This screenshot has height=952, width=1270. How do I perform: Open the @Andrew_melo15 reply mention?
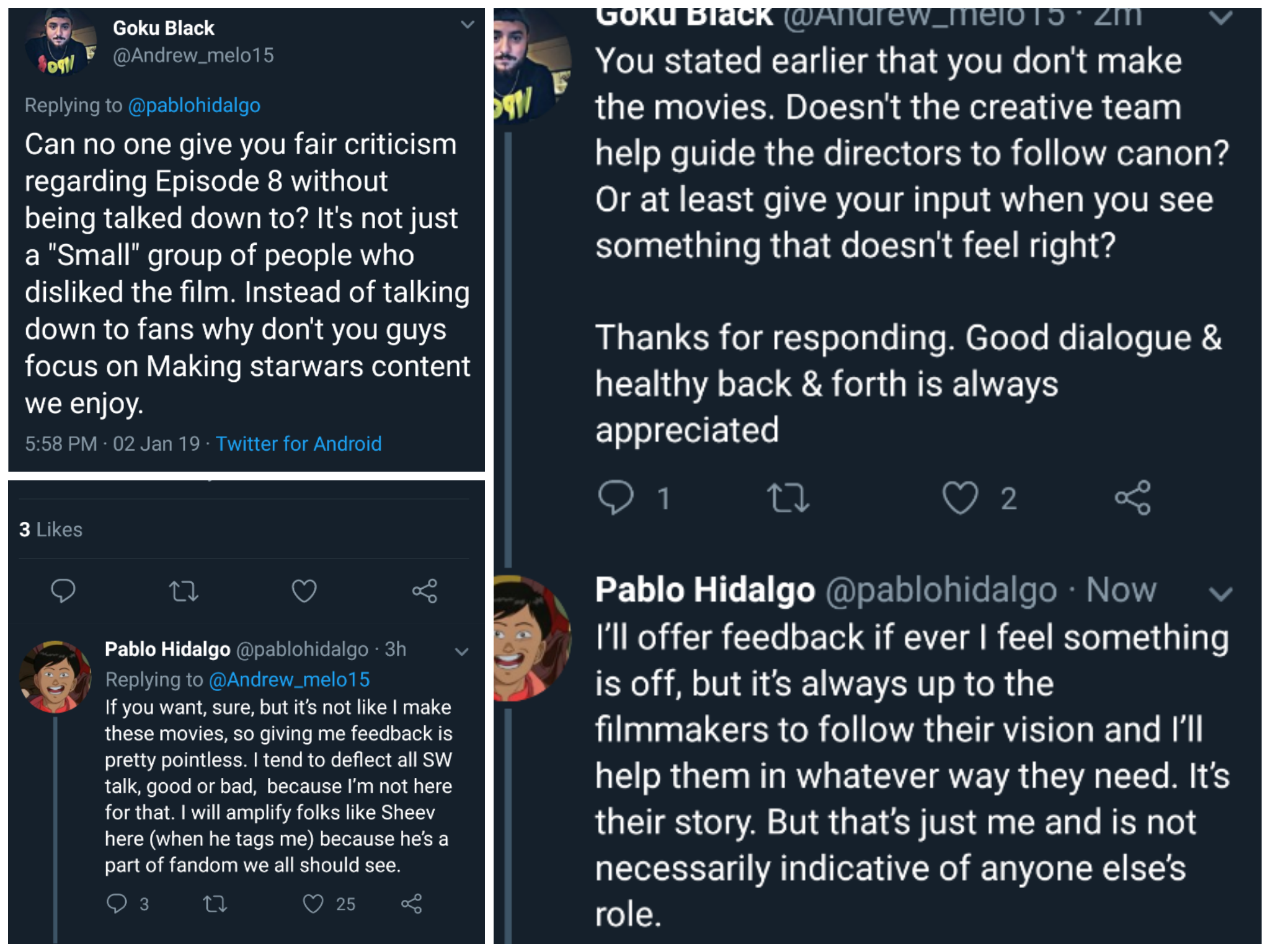(x=289, y=680)
